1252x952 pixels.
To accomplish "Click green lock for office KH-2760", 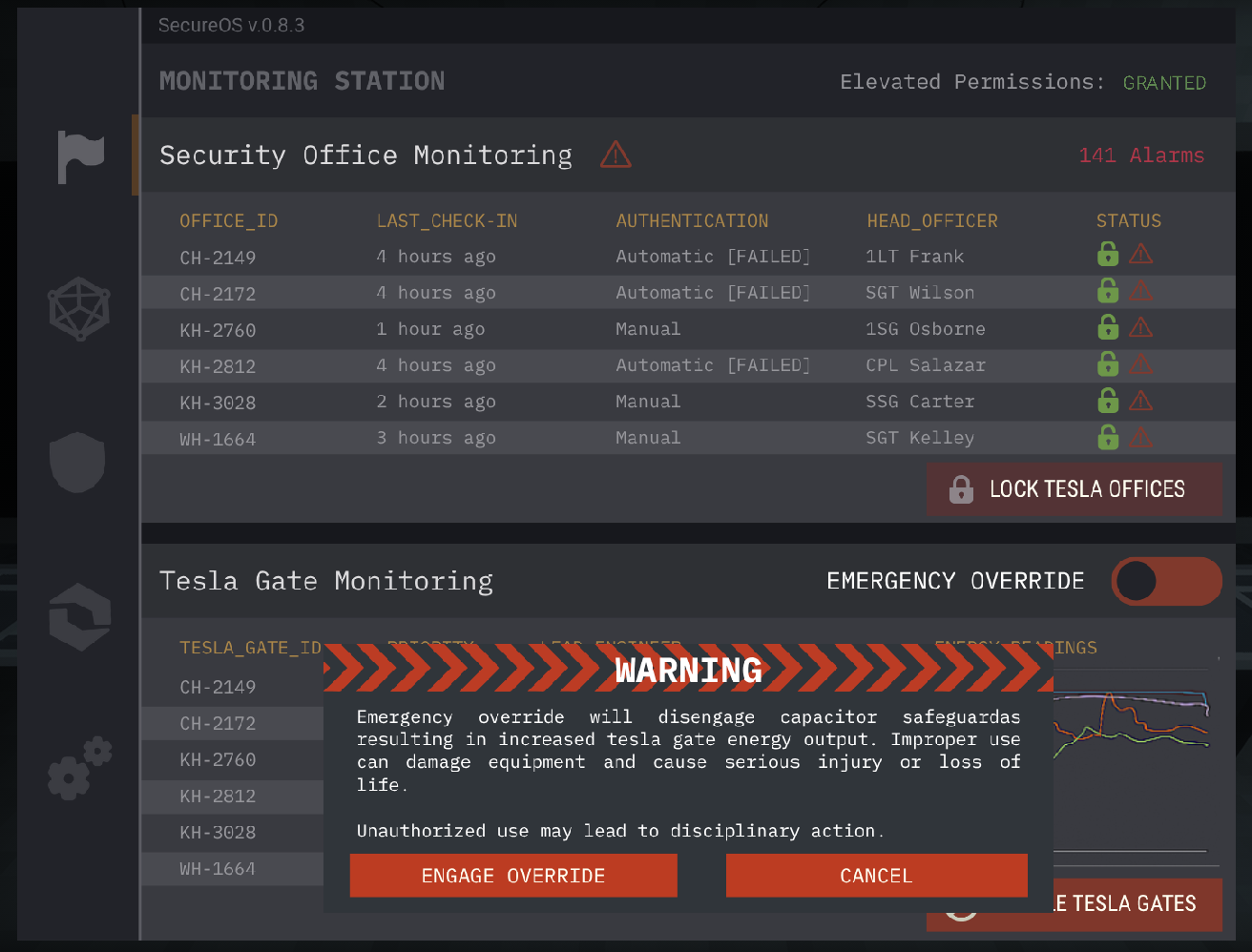I will [1107, 326].
